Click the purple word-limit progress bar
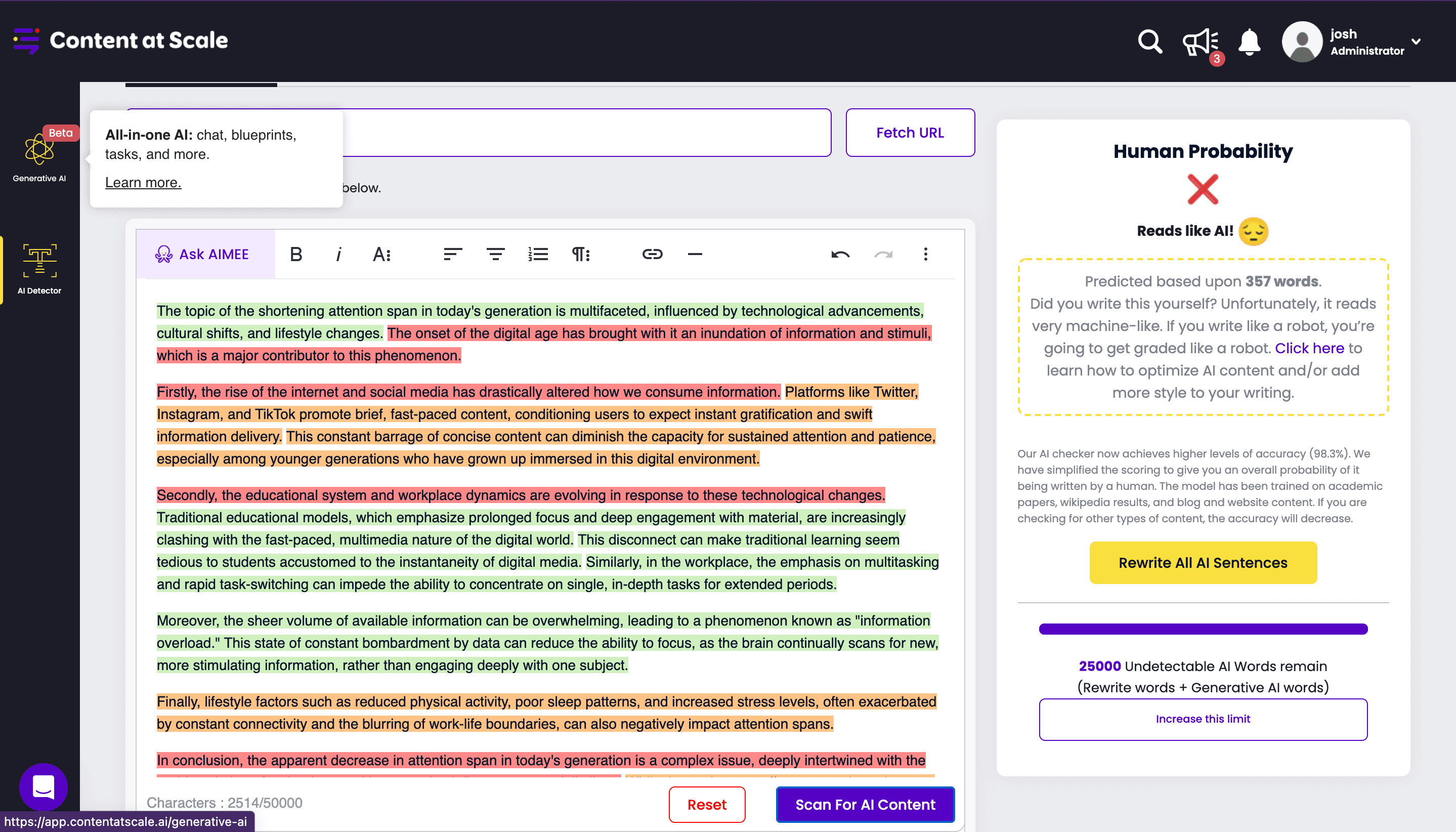The height and width of the screenshot is (832, 1456). pyautogui.click(x=1203, y=629)
